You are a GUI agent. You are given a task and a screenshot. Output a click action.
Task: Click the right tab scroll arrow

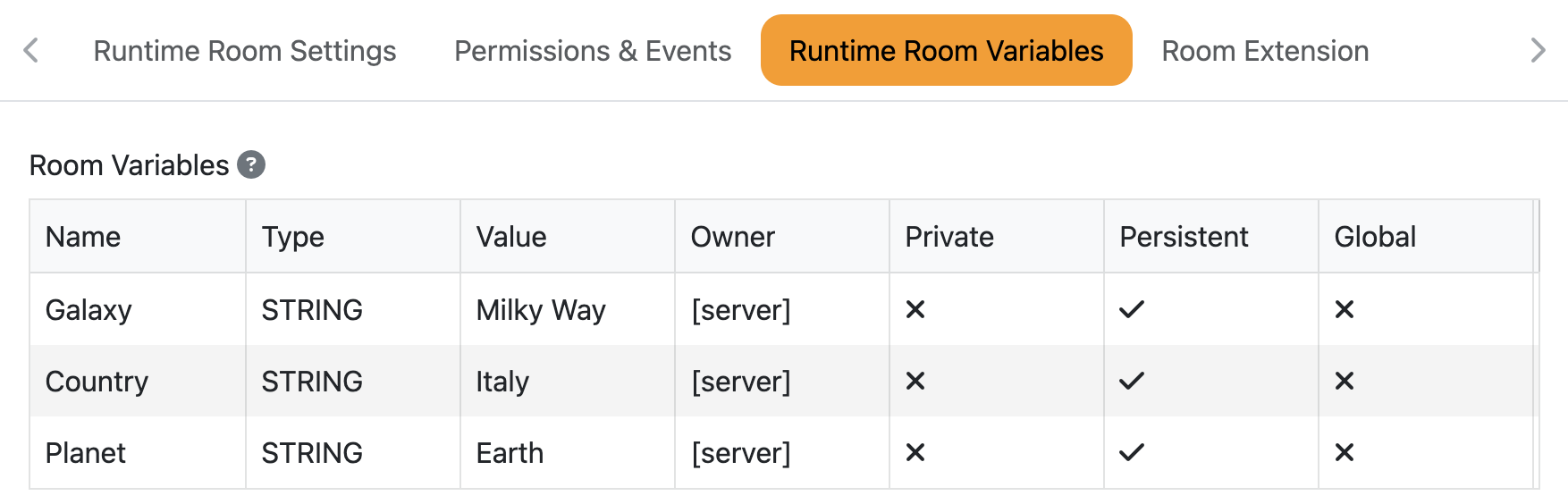pos(1537,50)
